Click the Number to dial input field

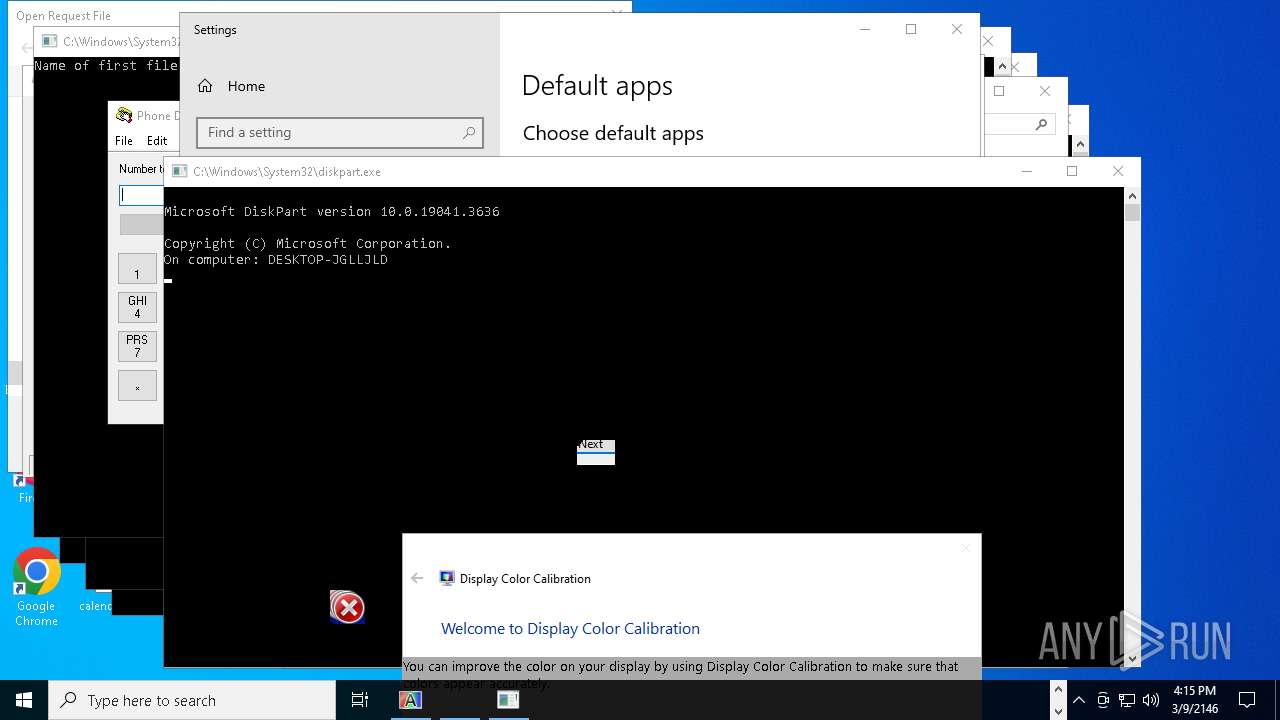pos(141,195)
